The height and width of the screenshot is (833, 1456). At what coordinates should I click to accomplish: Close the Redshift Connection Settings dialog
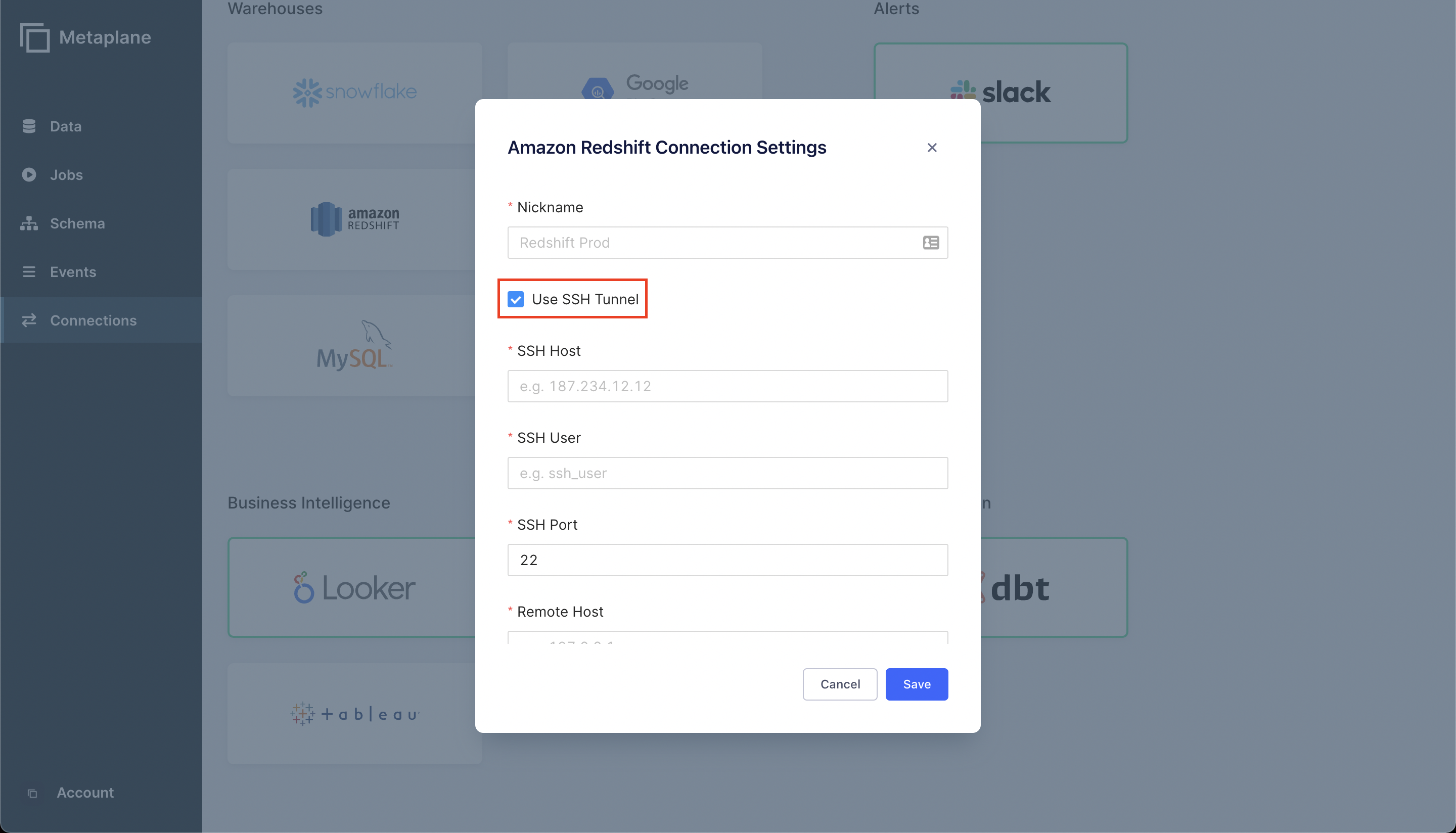click(x=932, y=148)
